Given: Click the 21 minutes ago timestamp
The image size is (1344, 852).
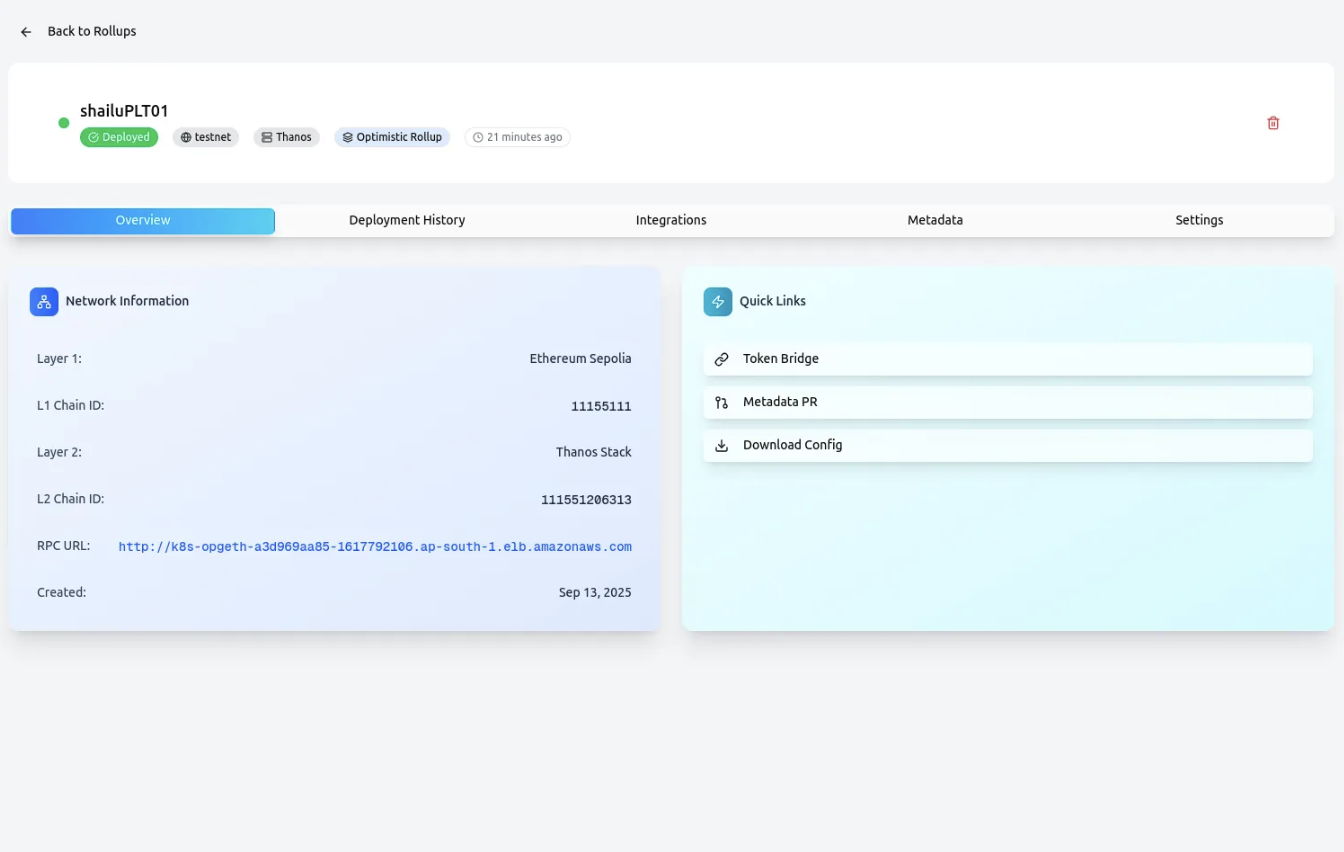Looking at the screenshot, I should click(517, 137).
